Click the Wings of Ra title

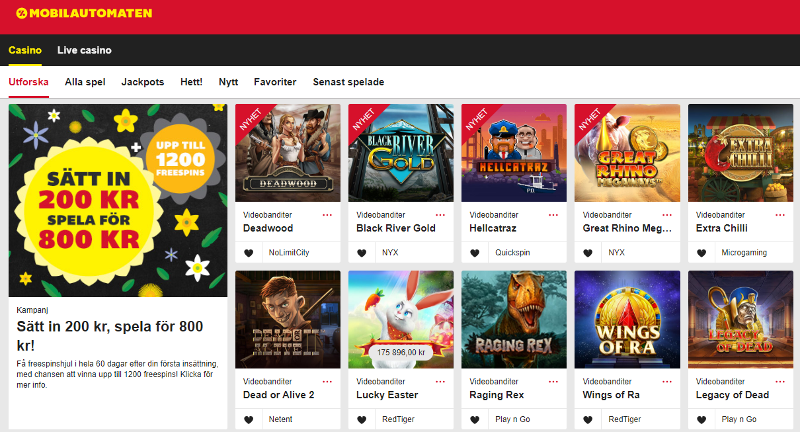pos(611,395)
